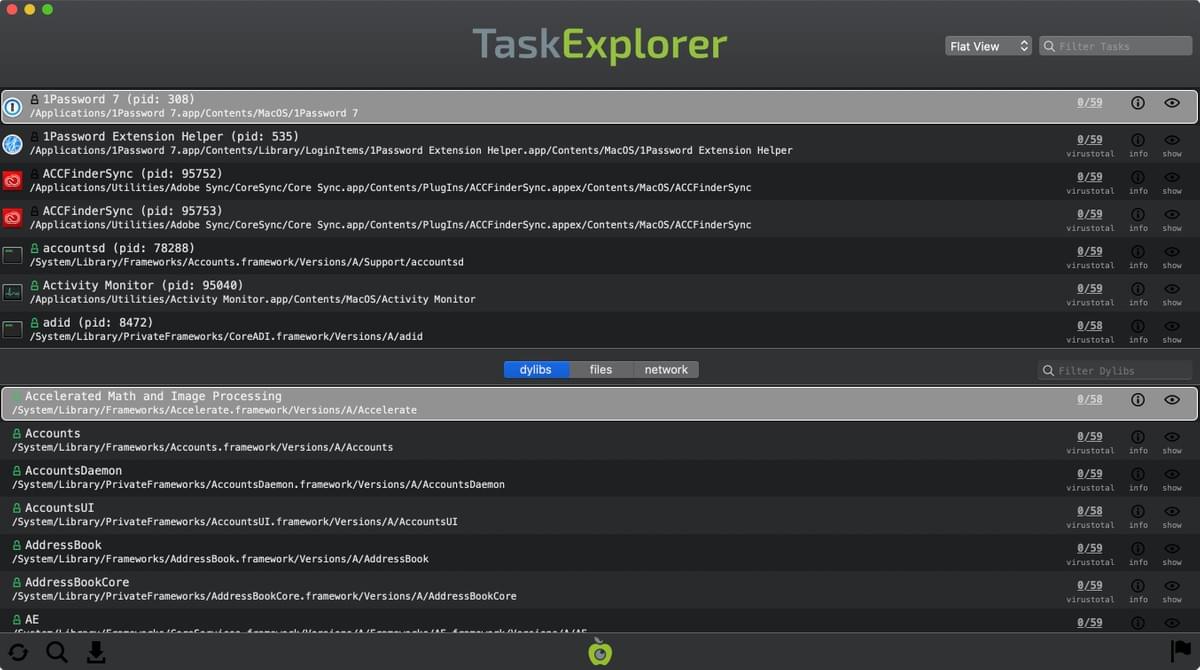Open the search magnifier in bottom bar
This screenshot has height=670, width=1200.
tap(57, 653)
